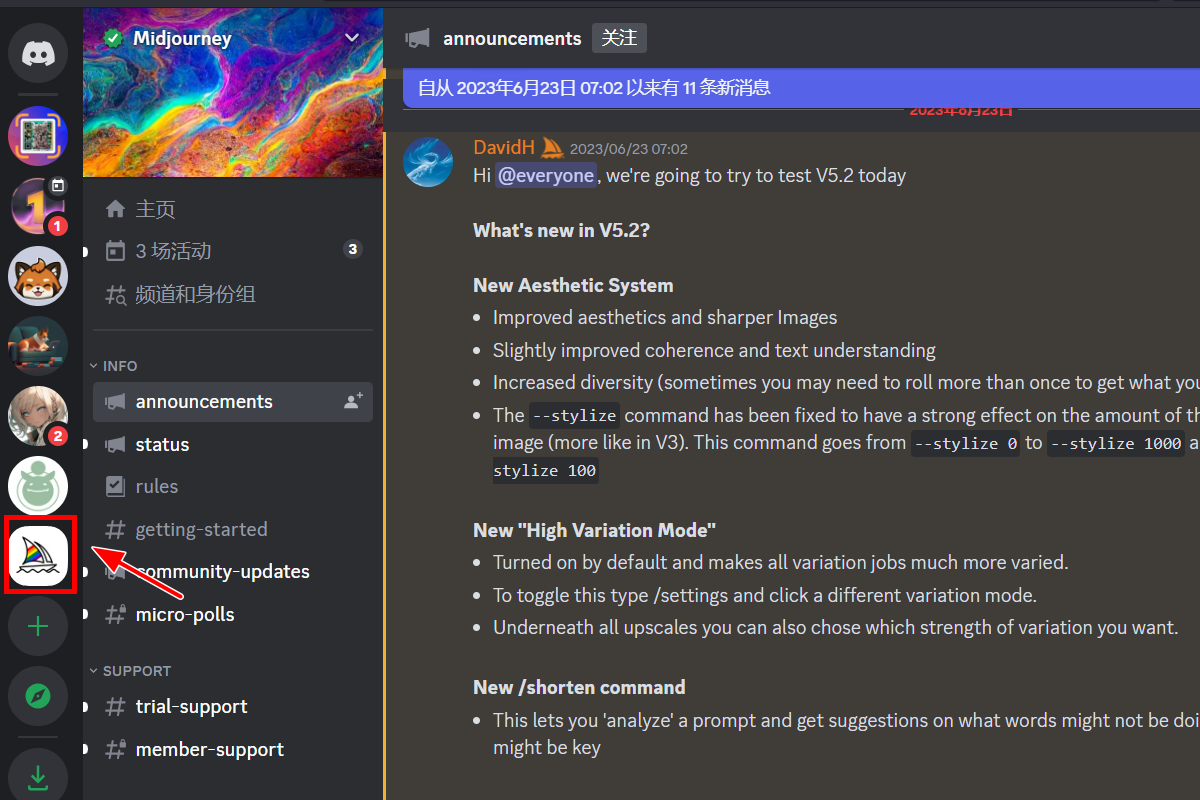Click the sailboat badge beside DavidH
This screenshot has height=800, width=1200.
coord(553,148)
